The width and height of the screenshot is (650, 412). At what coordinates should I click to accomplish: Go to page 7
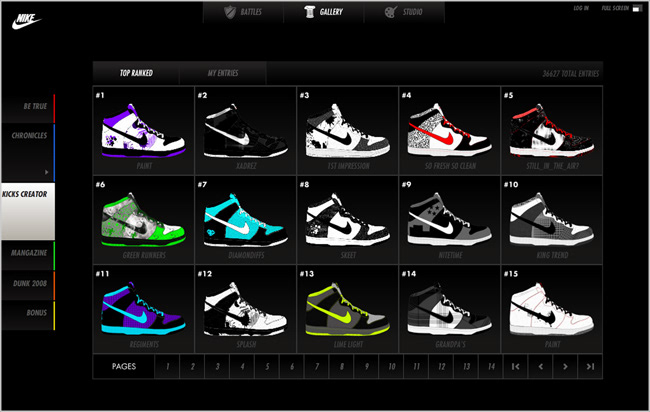pyautogui.click(x=316, y=366)
